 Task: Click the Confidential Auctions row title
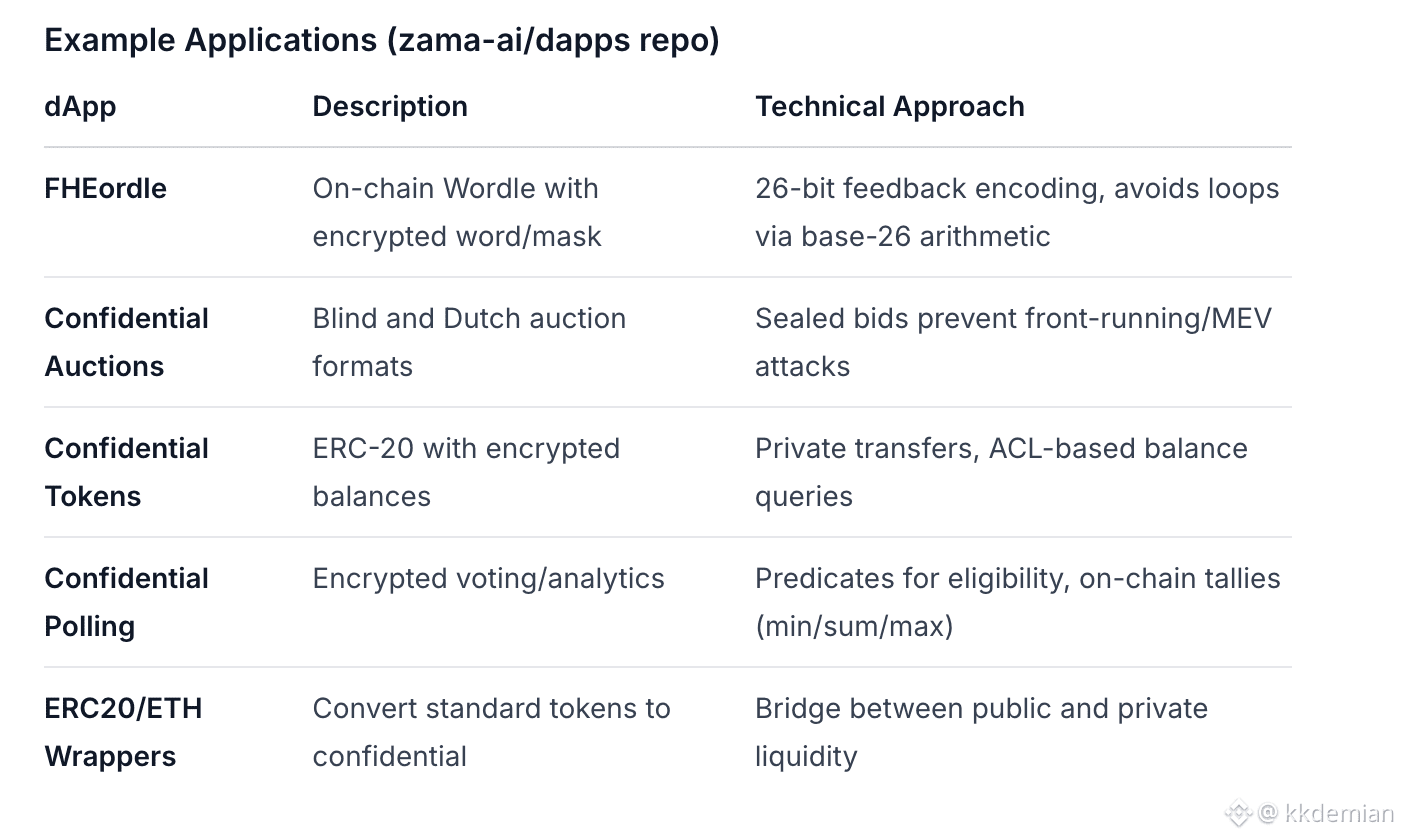[x=127, y=342]
